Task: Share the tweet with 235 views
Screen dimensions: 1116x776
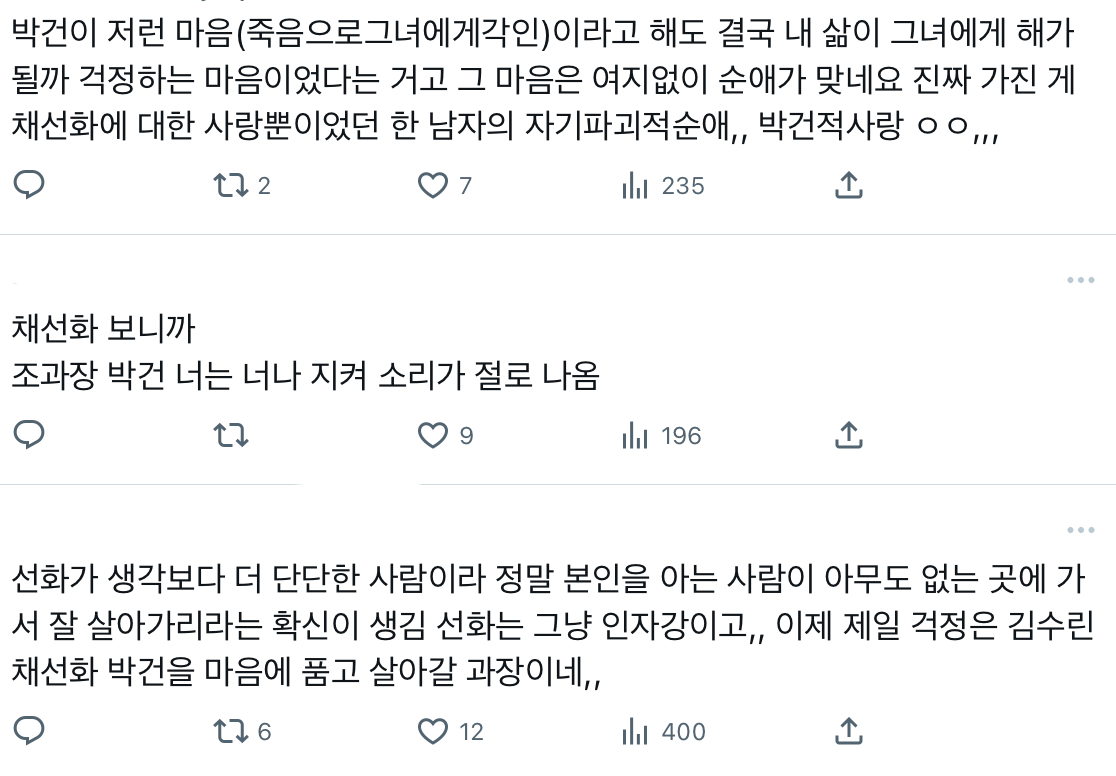Action: tap(848, 185)
